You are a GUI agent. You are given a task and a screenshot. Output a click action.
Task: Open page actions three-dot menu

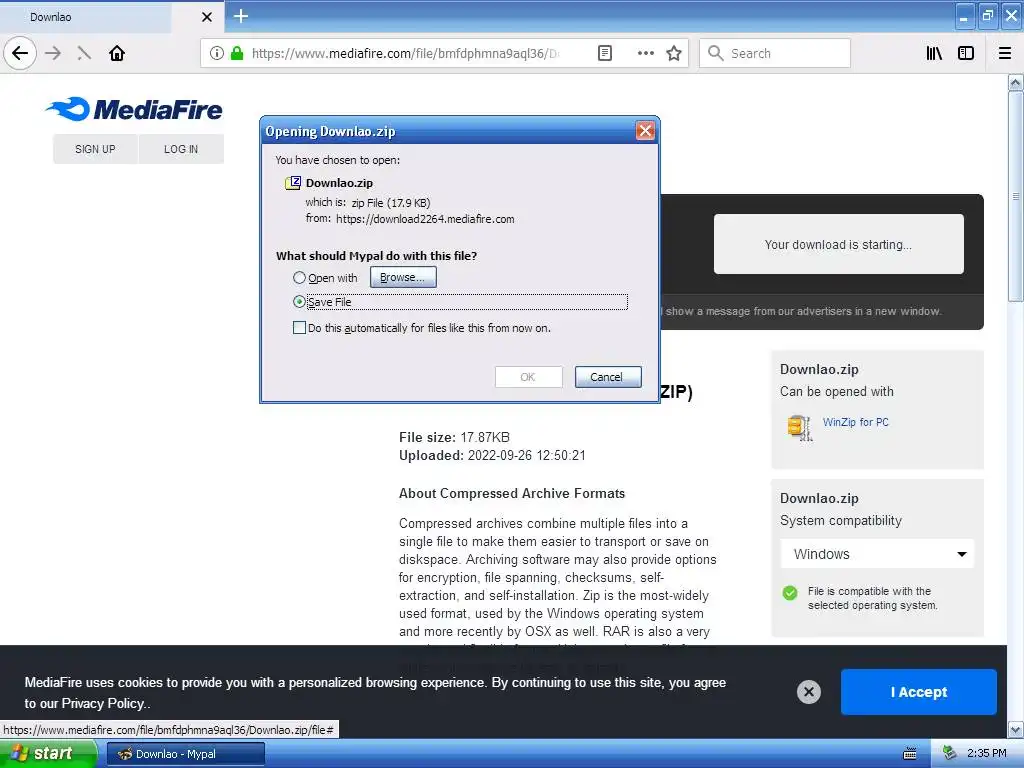645,53
